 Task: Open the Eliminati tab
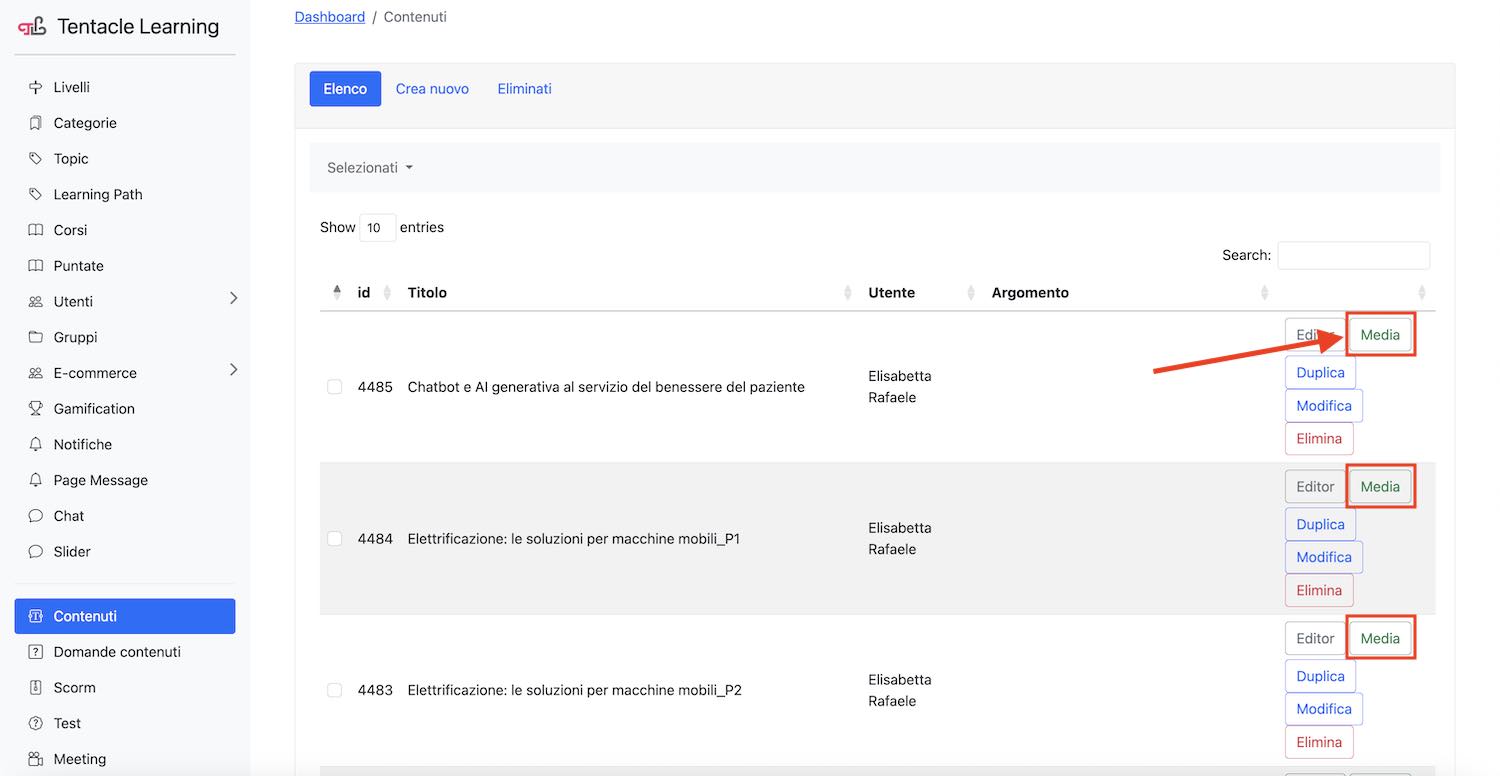(524, 89)
